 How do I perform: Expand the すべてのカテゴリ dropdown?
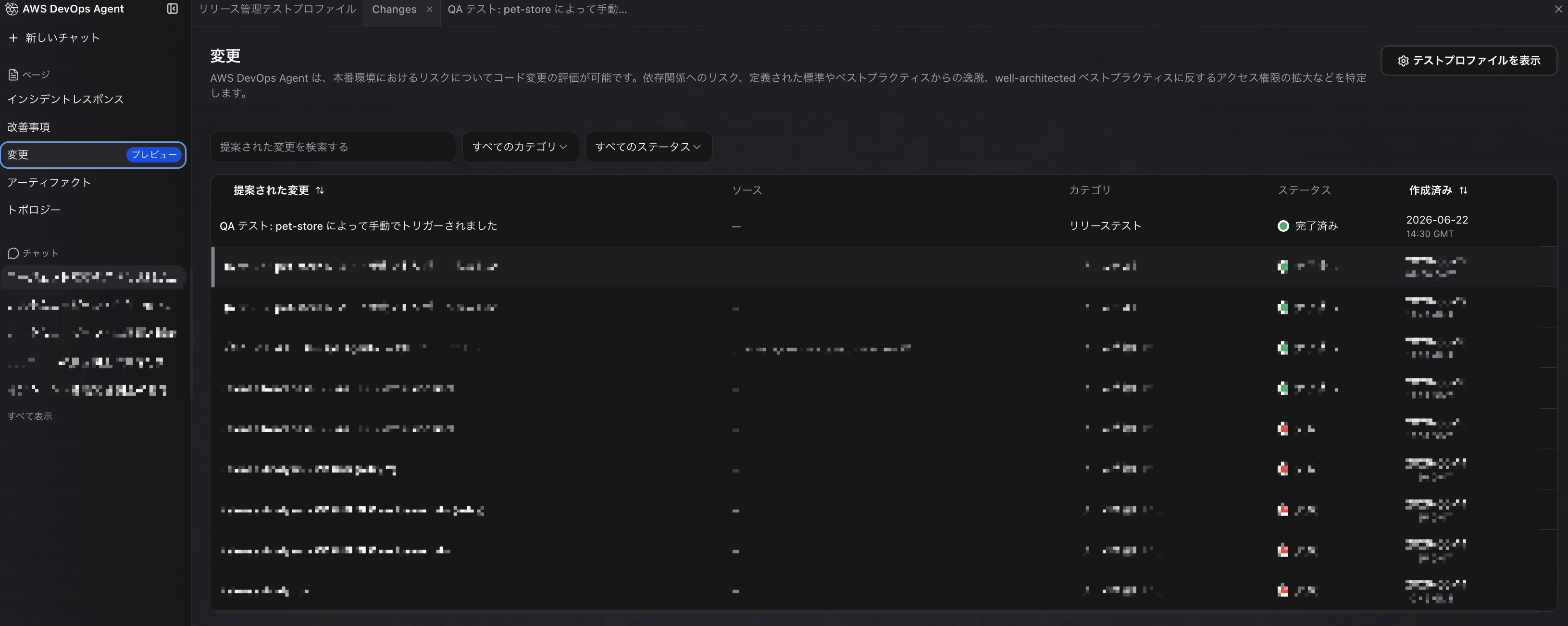(521, 147)
